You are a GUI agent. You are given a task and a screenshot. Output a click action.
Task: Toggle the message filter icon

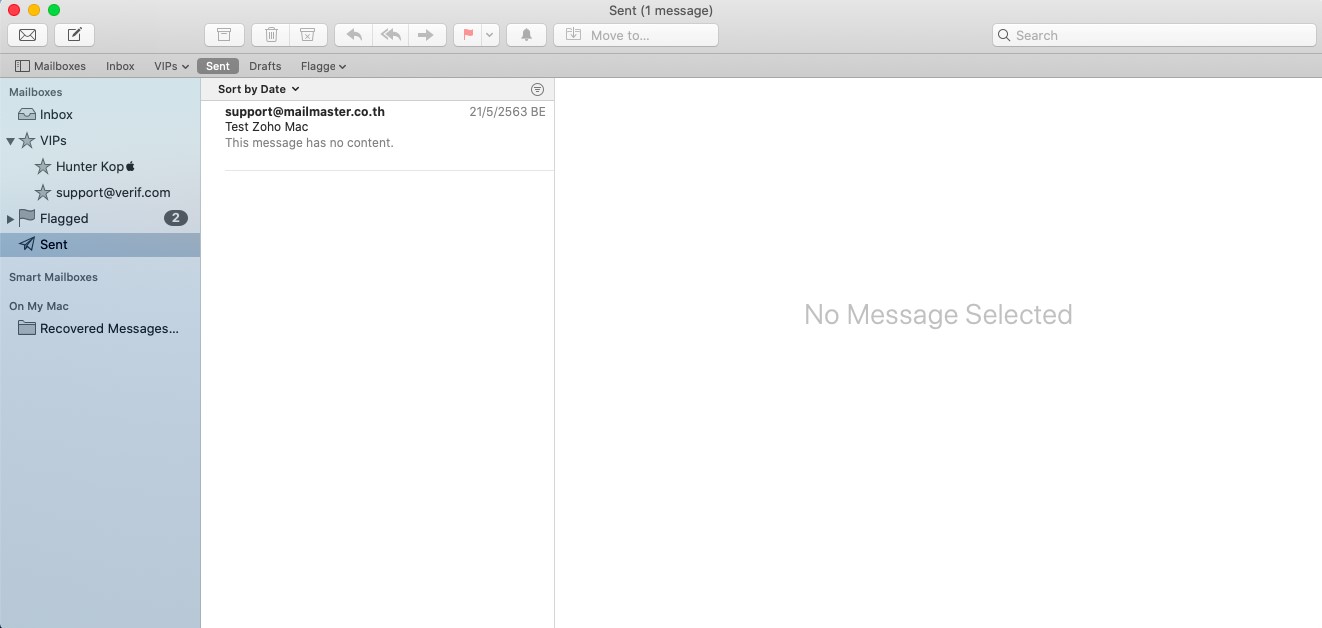coord(538,89)
